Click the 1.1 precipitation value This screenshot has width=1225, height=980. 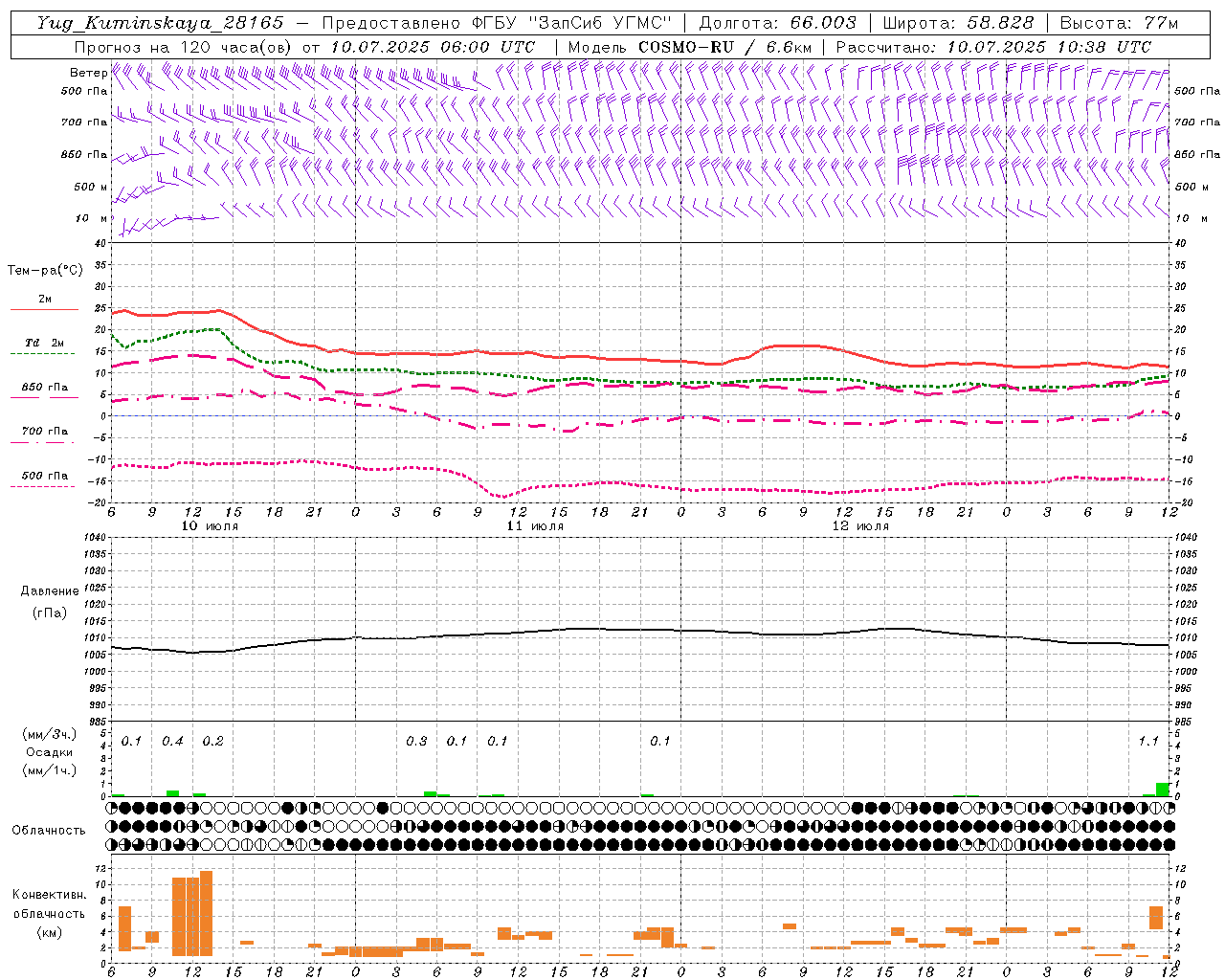[1148, 742]
